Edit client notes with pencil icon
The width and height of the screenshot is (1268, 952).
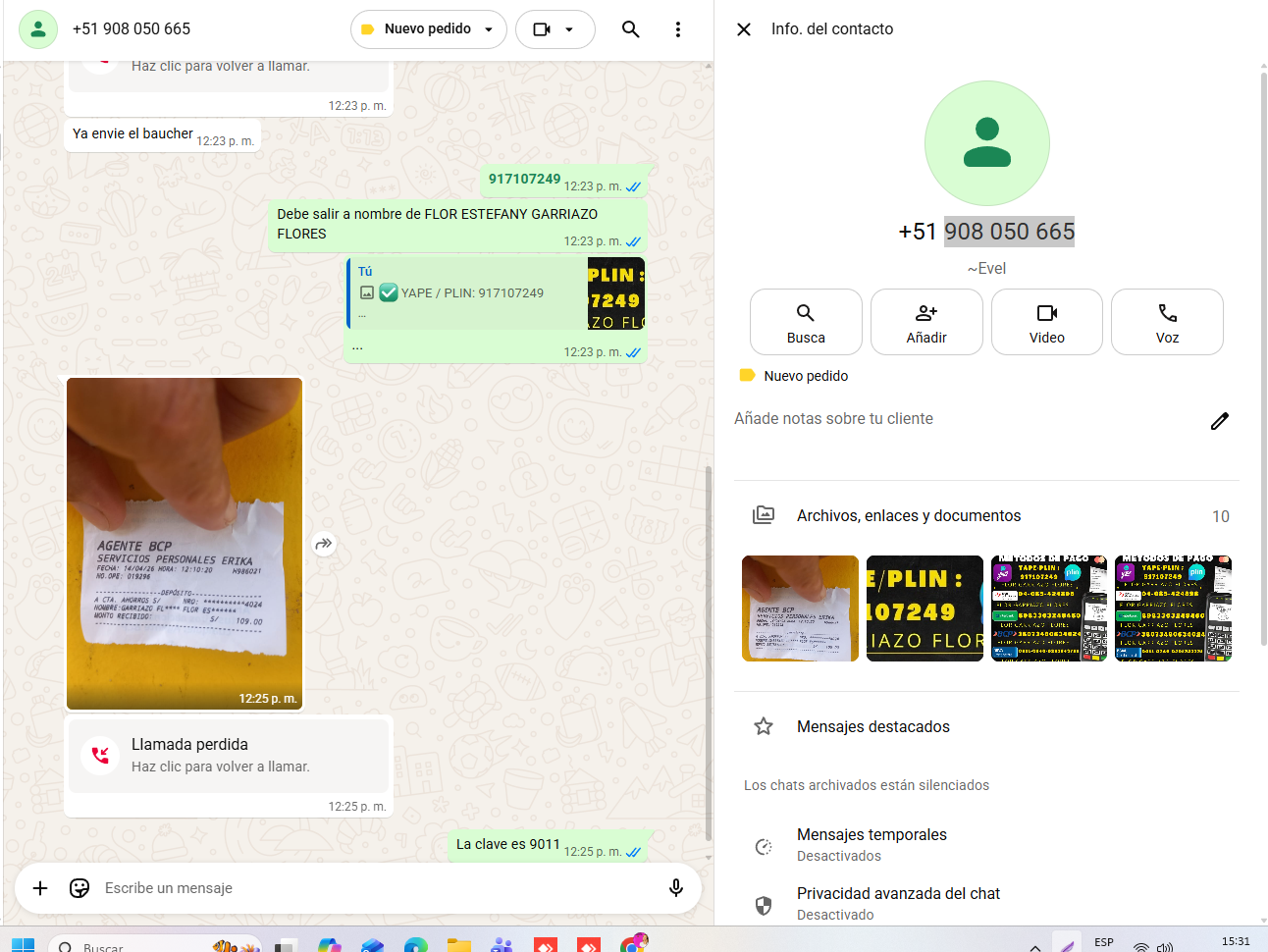(1219, 421)
